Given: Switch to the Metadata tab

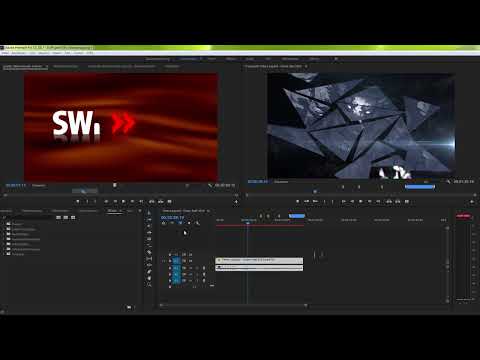Looking at the screenshot, I should (x=172, y=66).
